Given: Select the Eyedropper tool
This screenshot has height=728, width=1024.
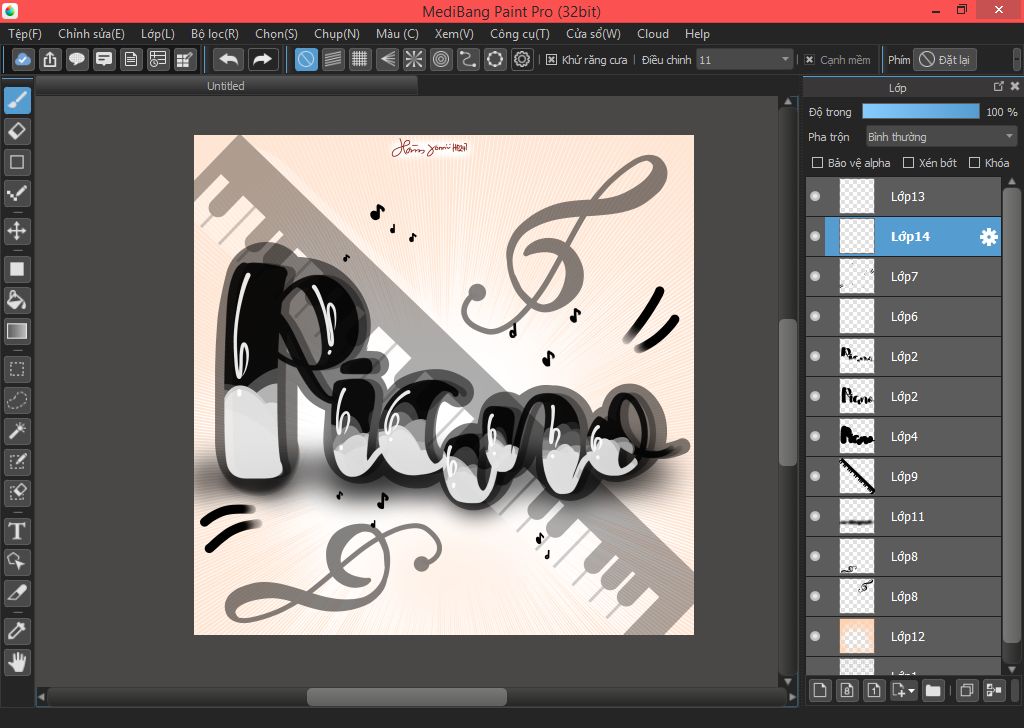Looking at the screenshot, I should (x=17, y=631).
